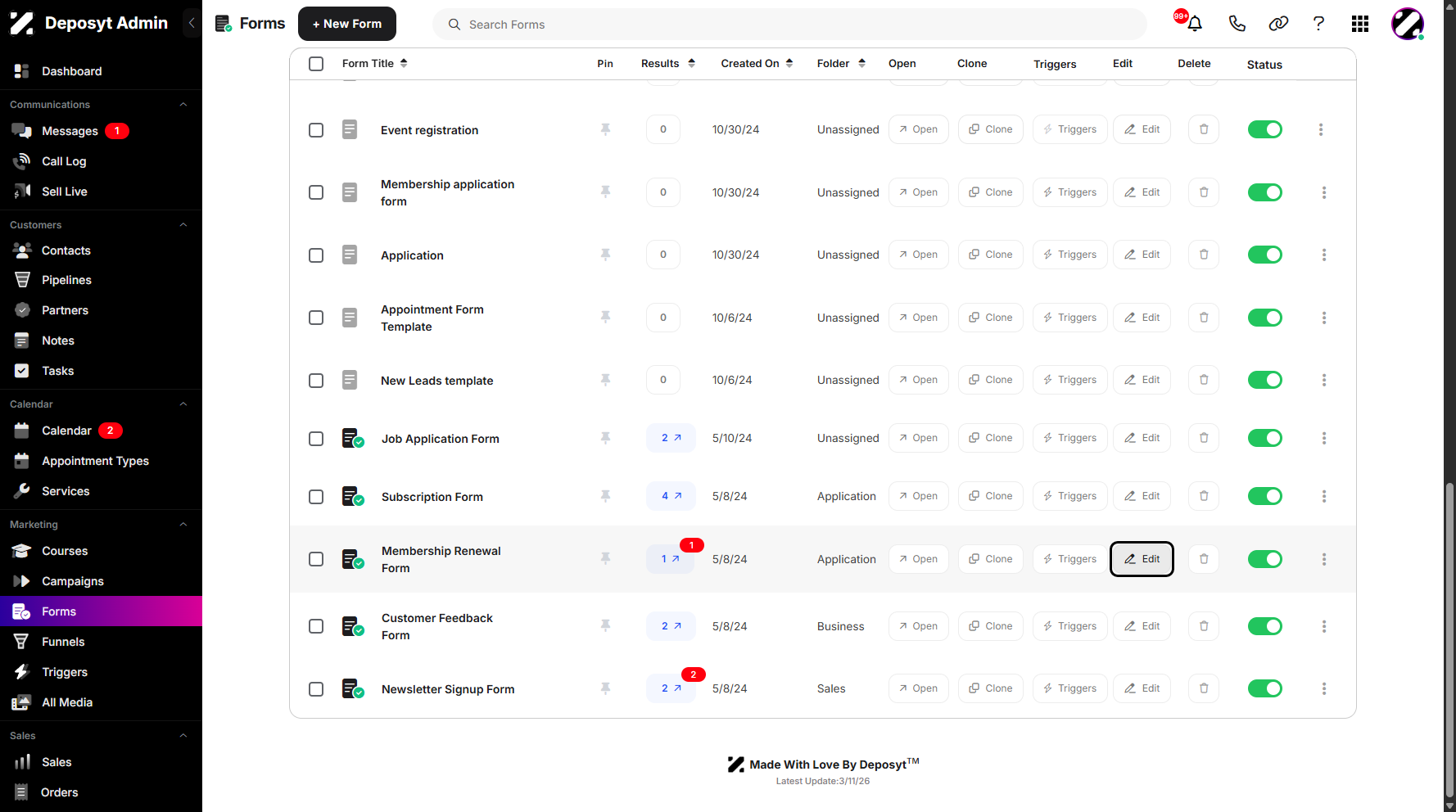This screenshot has height=812, width=1456.
Task: Collapse the Customers sidebar section
Action: (x=183, y=225)
